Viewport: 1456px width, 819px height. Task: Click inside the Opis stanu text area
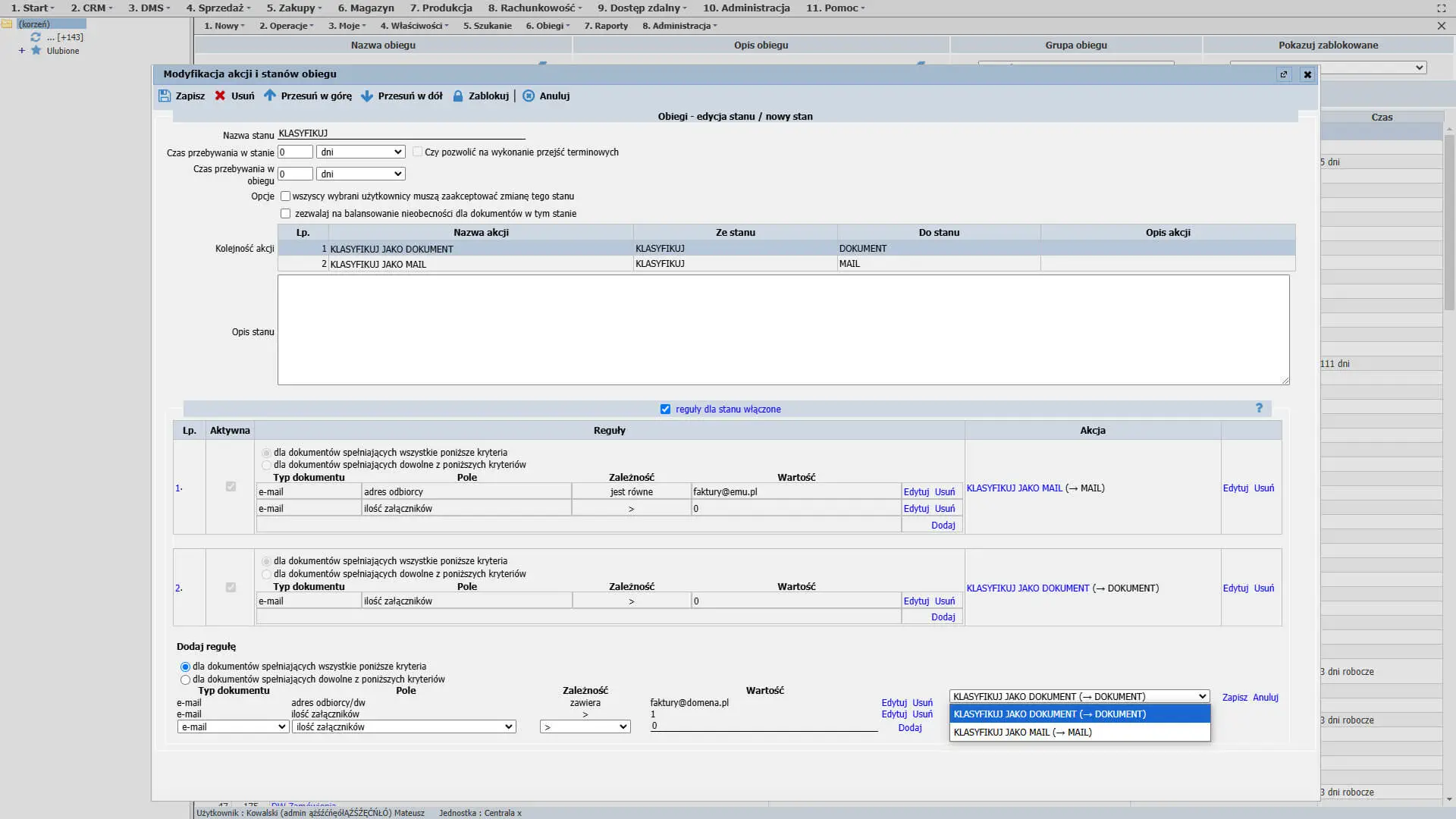783,330
